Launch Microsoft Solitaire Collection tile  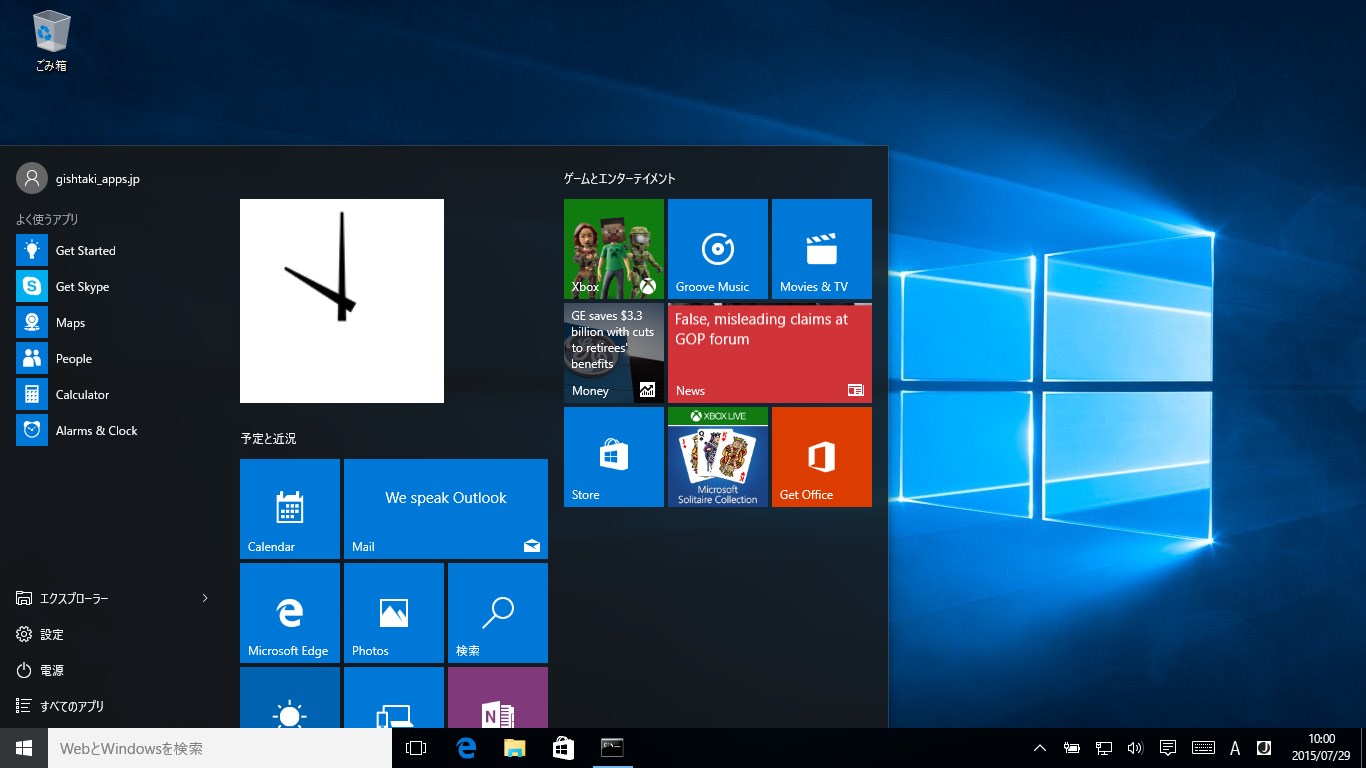[x=718, y=457]
